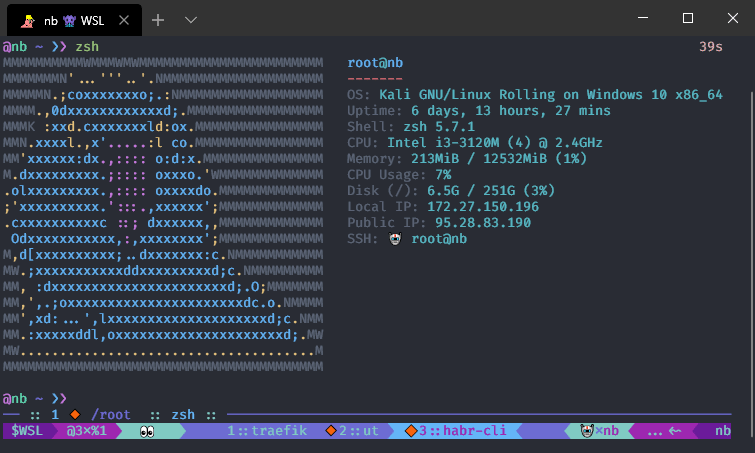The width and height of the screenshot is (755, 453).
Task: Click the Disk value 6.5G / 251G
Action: tap(491, 191)
